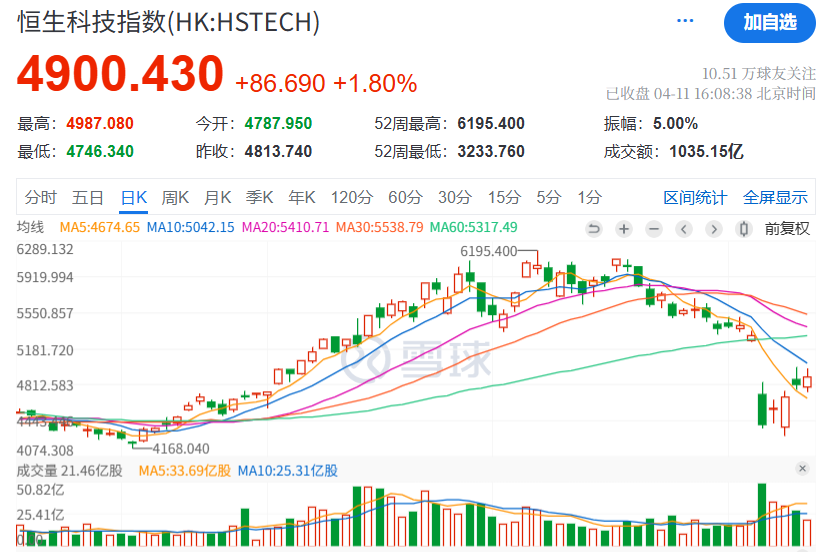The width and height of the screenshot is (817, 552).
Task: Click the MA20:5410.71 indicator label
Action: point(286,227)
